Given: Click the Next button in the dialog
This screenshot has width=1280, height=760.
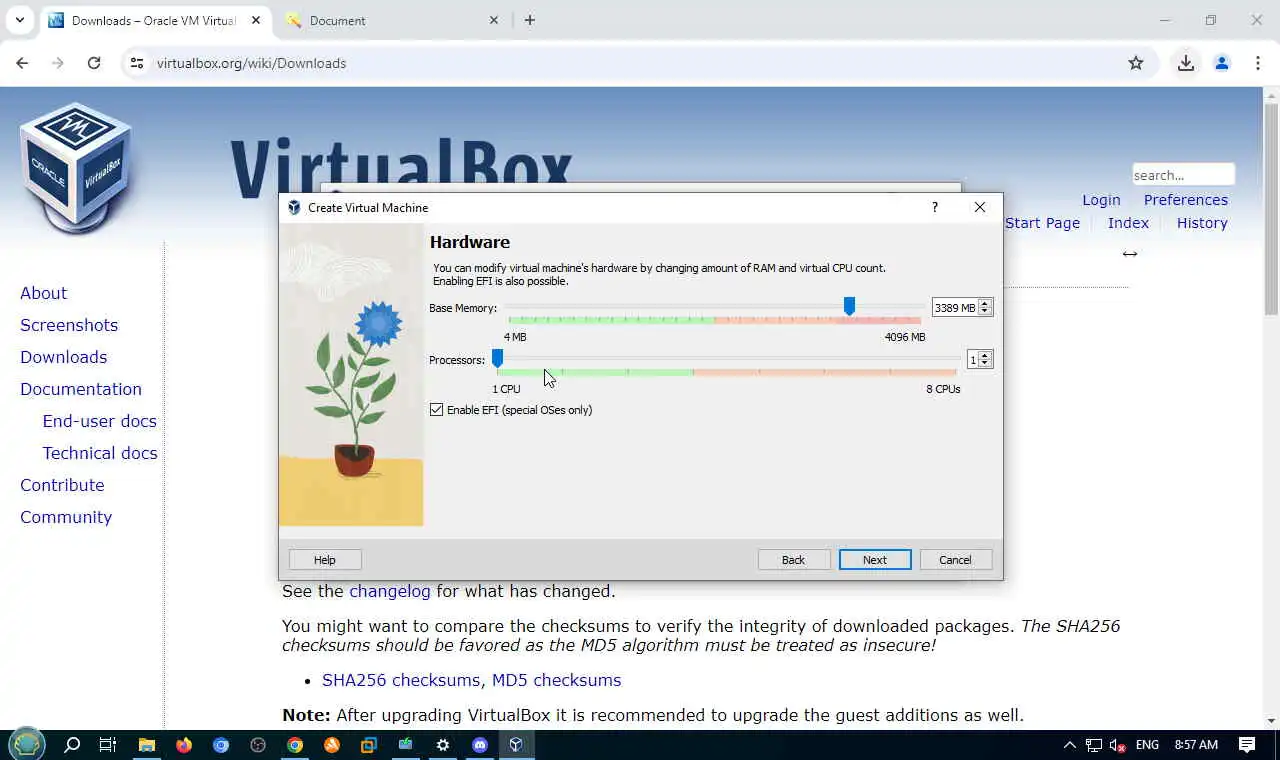Looking at the screenshot, I should [875, 560].
